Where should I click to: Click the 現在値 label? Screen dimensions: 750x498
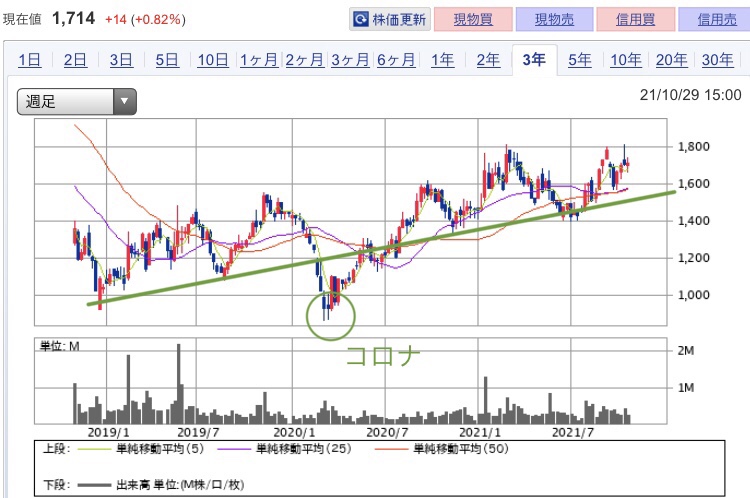pos(22,20)
